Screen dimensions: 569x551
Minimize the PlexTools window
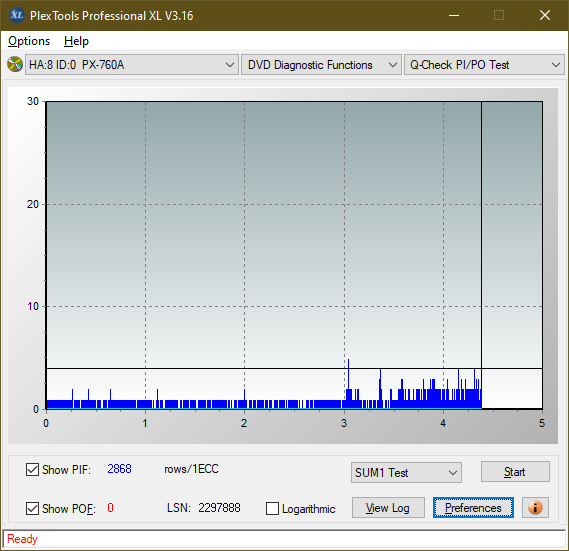(454, 15)
